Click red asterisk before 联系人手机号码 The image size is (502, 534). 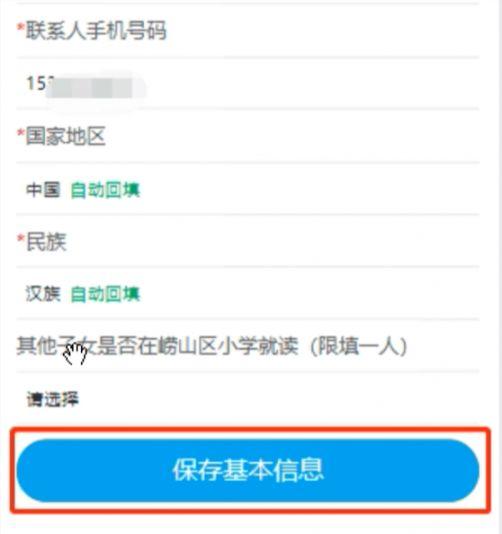click(x=21, y=27)
